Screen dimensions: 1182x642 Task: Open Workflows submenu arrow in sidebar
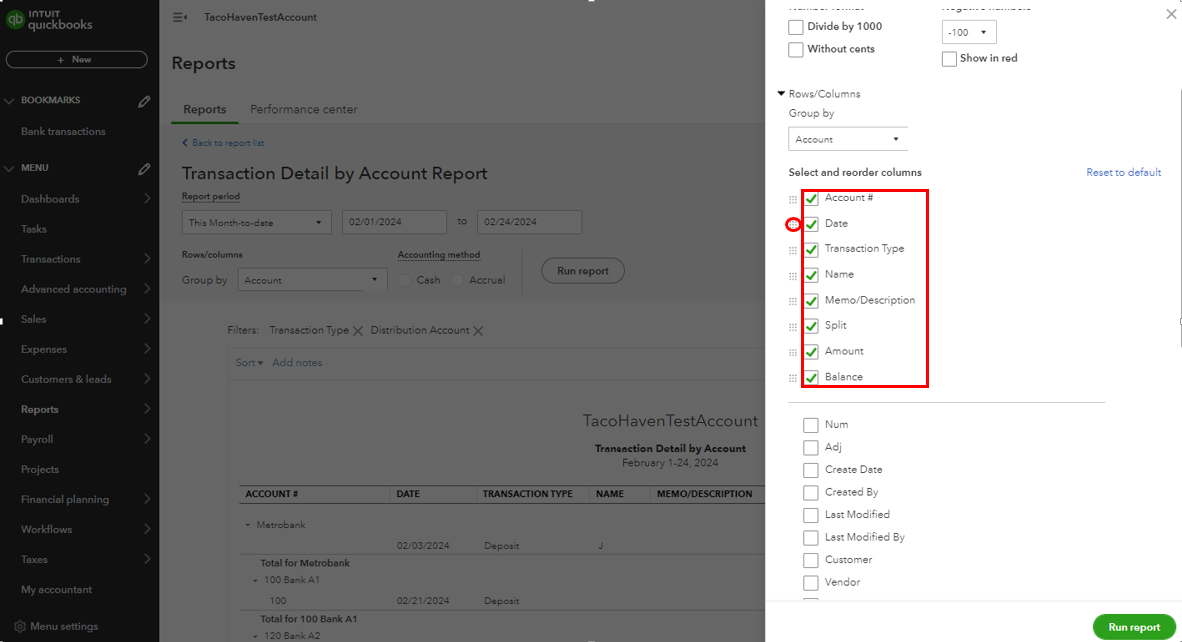(147, 530)
